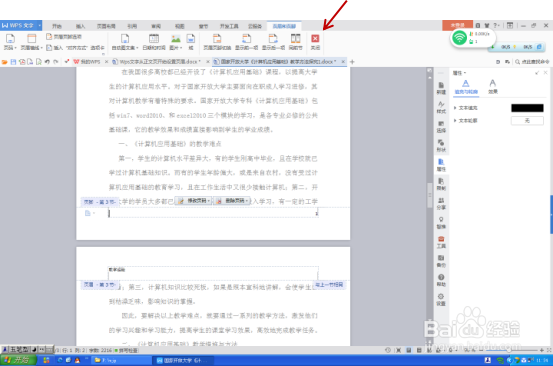Open the taskbar item 国家开放大学

click(183, 360)
